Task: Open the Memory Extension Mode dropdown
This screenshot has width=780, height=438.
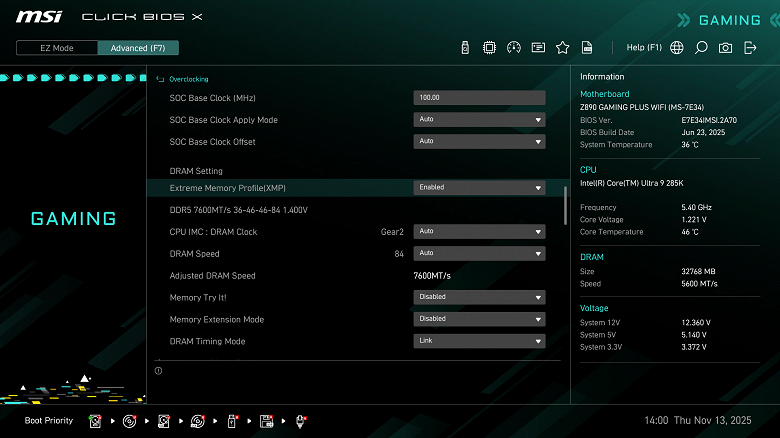Action: [479, 319]
